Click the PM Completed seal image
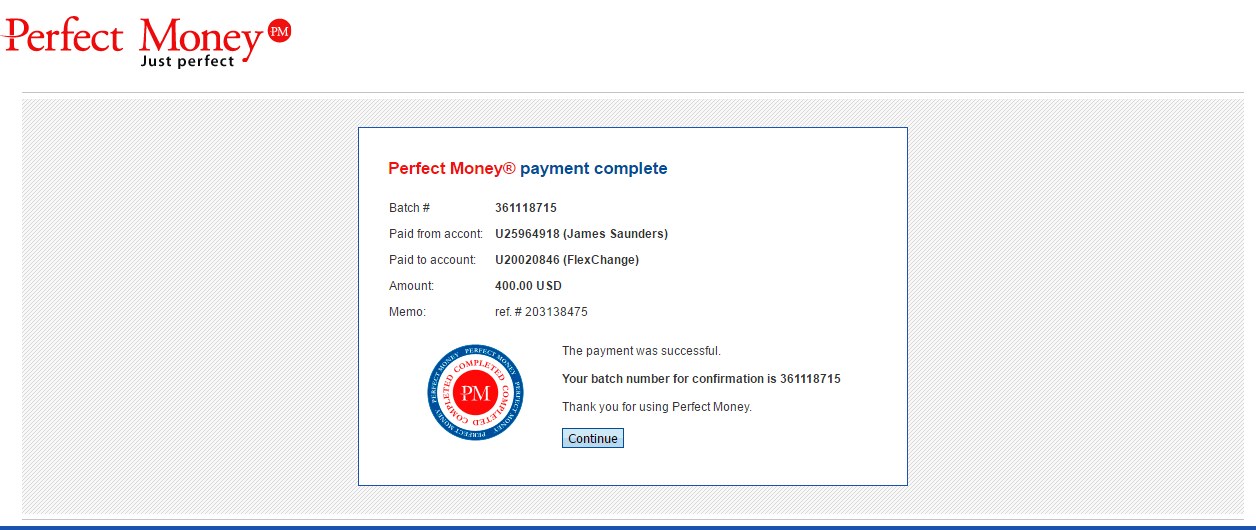The width and height of the screenshot is (1256, 530). [475, 392]
